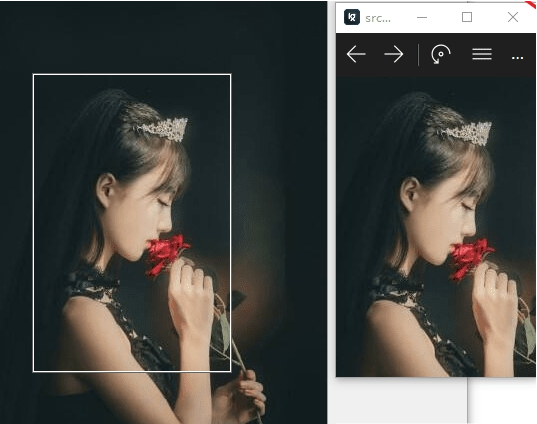Maximize the src viewer window
Screen dimensions: 537x424
467,17
